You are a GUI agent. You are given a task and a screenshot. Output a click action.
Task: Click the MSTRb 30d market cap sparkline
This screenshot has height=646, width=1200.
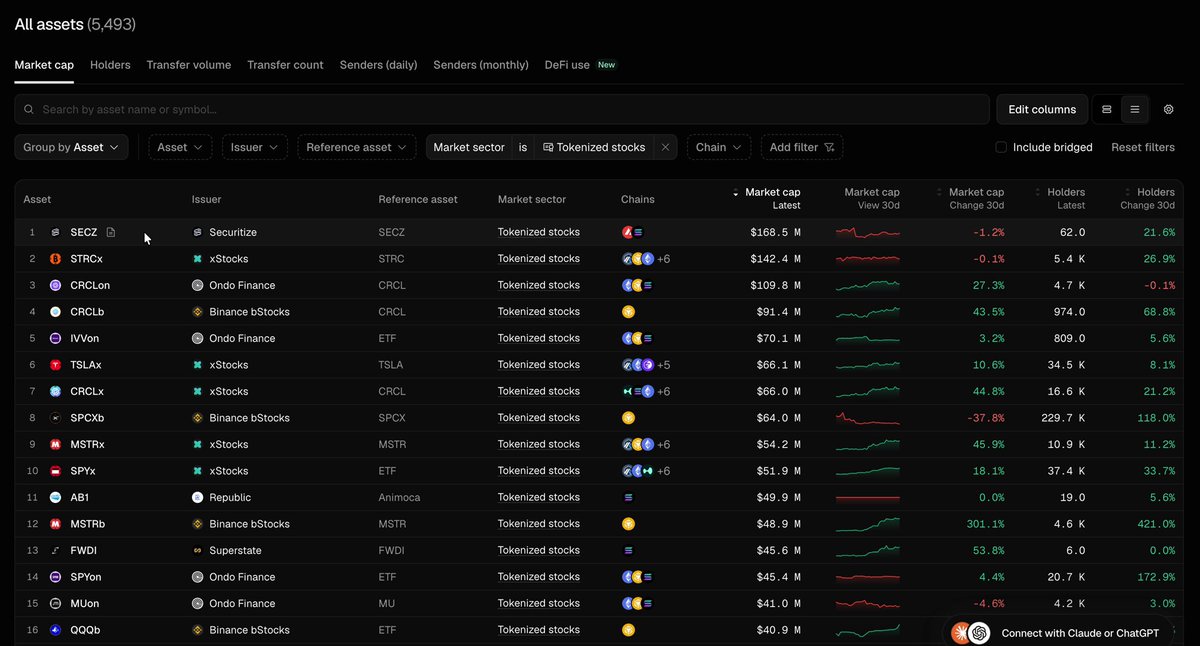868,524
